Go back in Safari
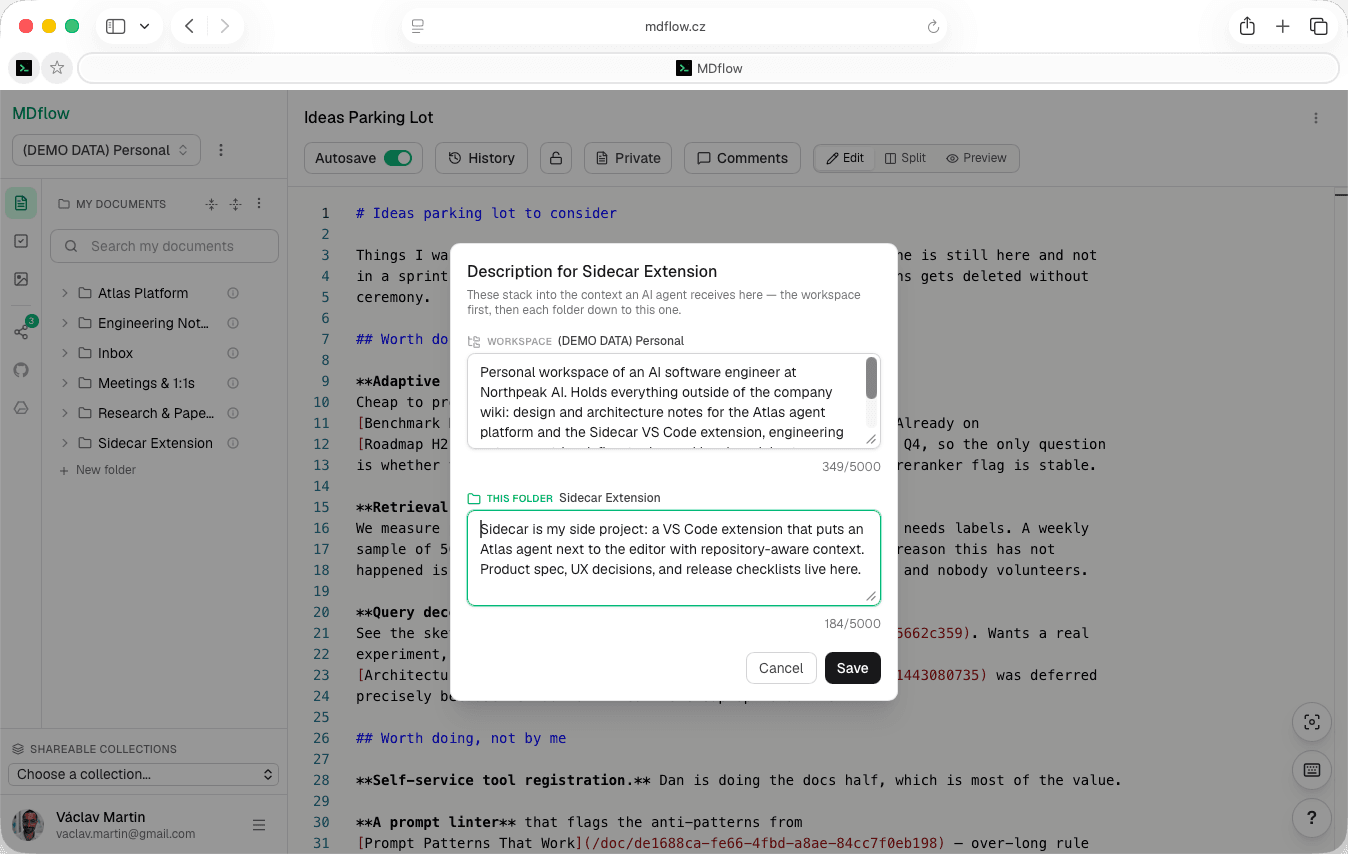This screenshot has height=854, width=1348. tap(189, 27)
